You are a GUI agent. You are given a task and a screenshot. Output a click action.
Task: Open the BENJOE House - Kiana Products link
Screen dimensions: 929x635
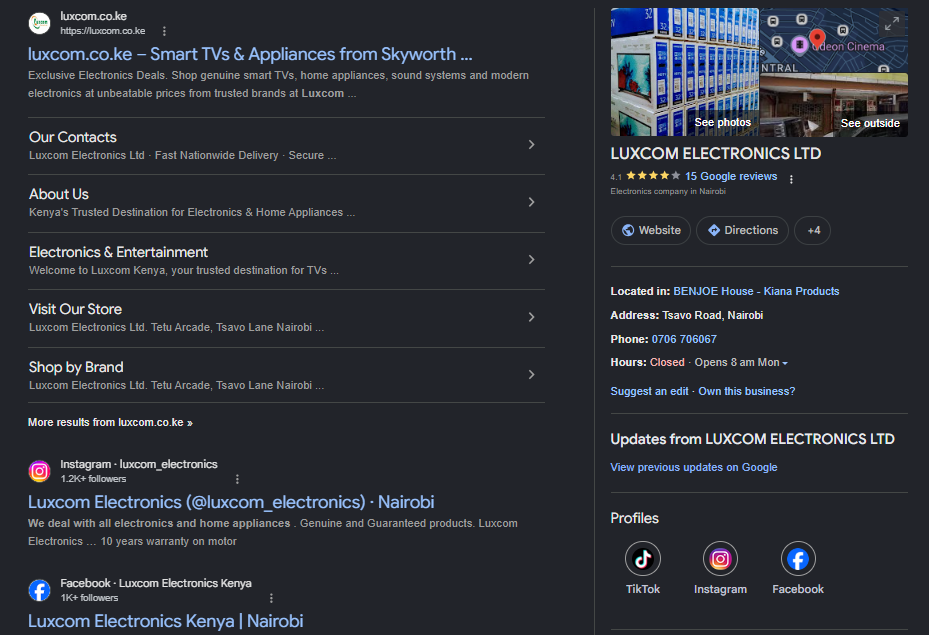click(756, 291)
